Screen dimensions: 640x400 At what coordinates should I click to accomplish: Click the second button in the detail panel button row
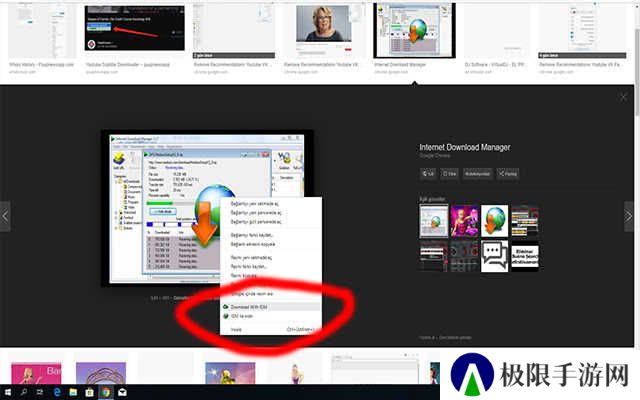click(449, 173)
